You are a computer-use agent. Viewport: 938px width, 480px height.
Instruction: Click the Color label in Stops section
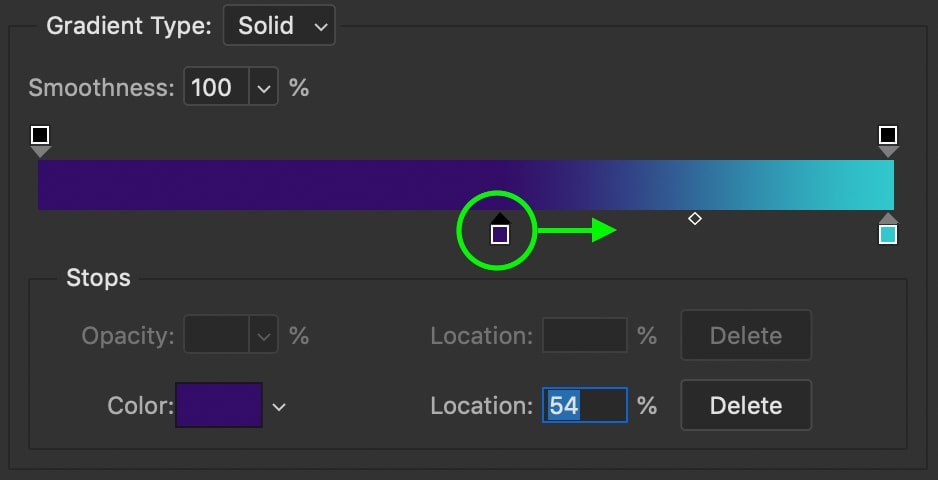[x=141, y=406]
